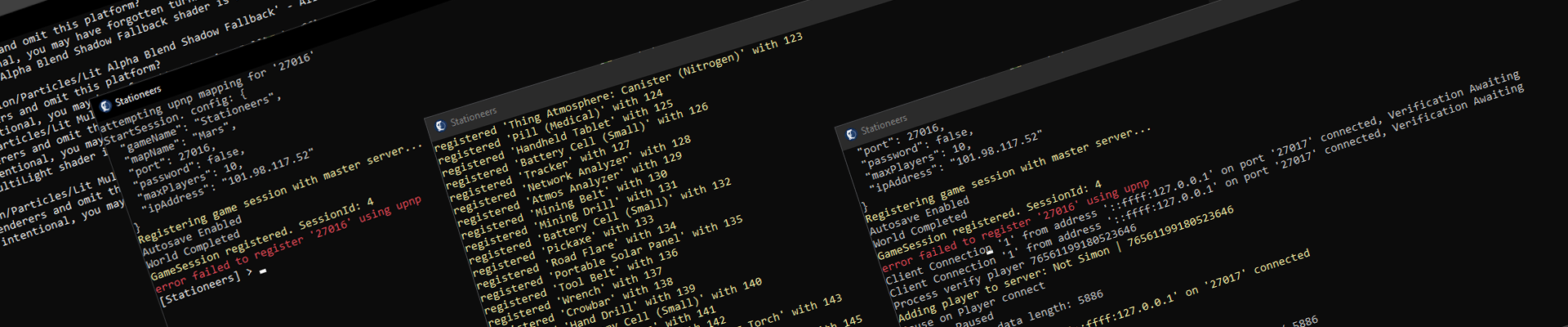Click 'GameSession registered. SessionId: 4' in left console

tap(261, 240)
